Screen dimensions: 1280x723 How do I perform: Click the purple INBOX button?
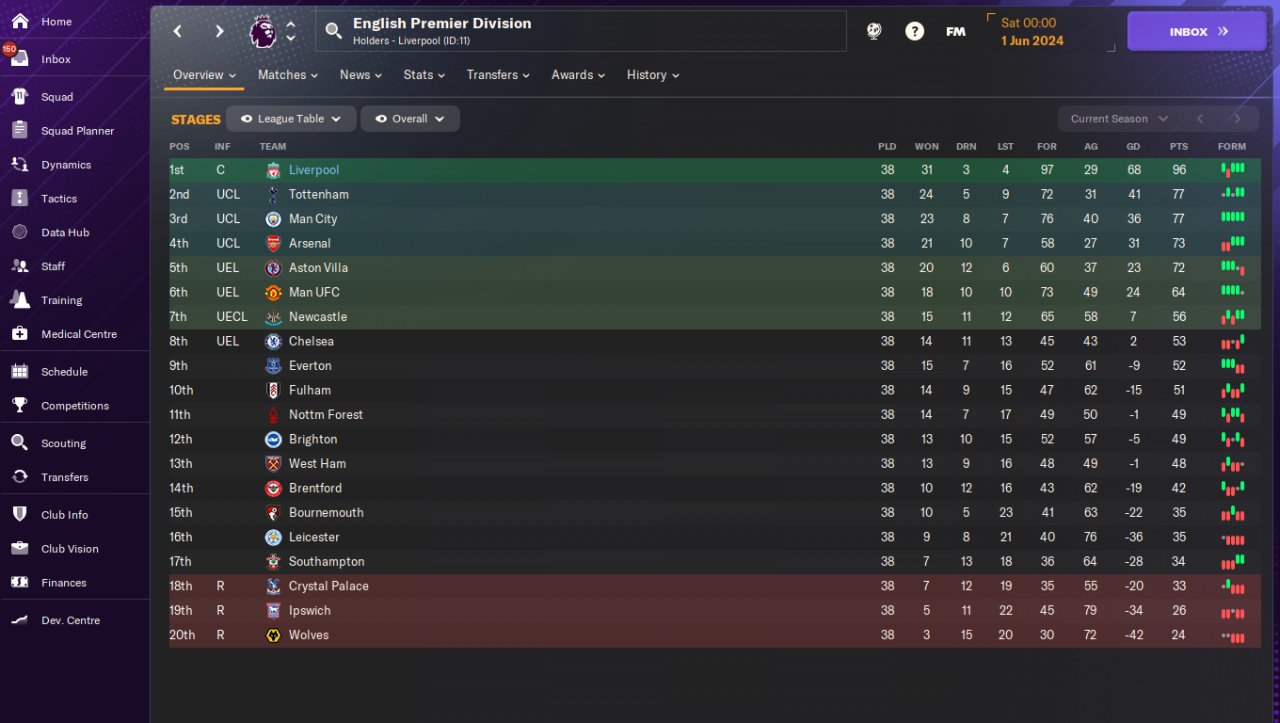pos(1198,31)
